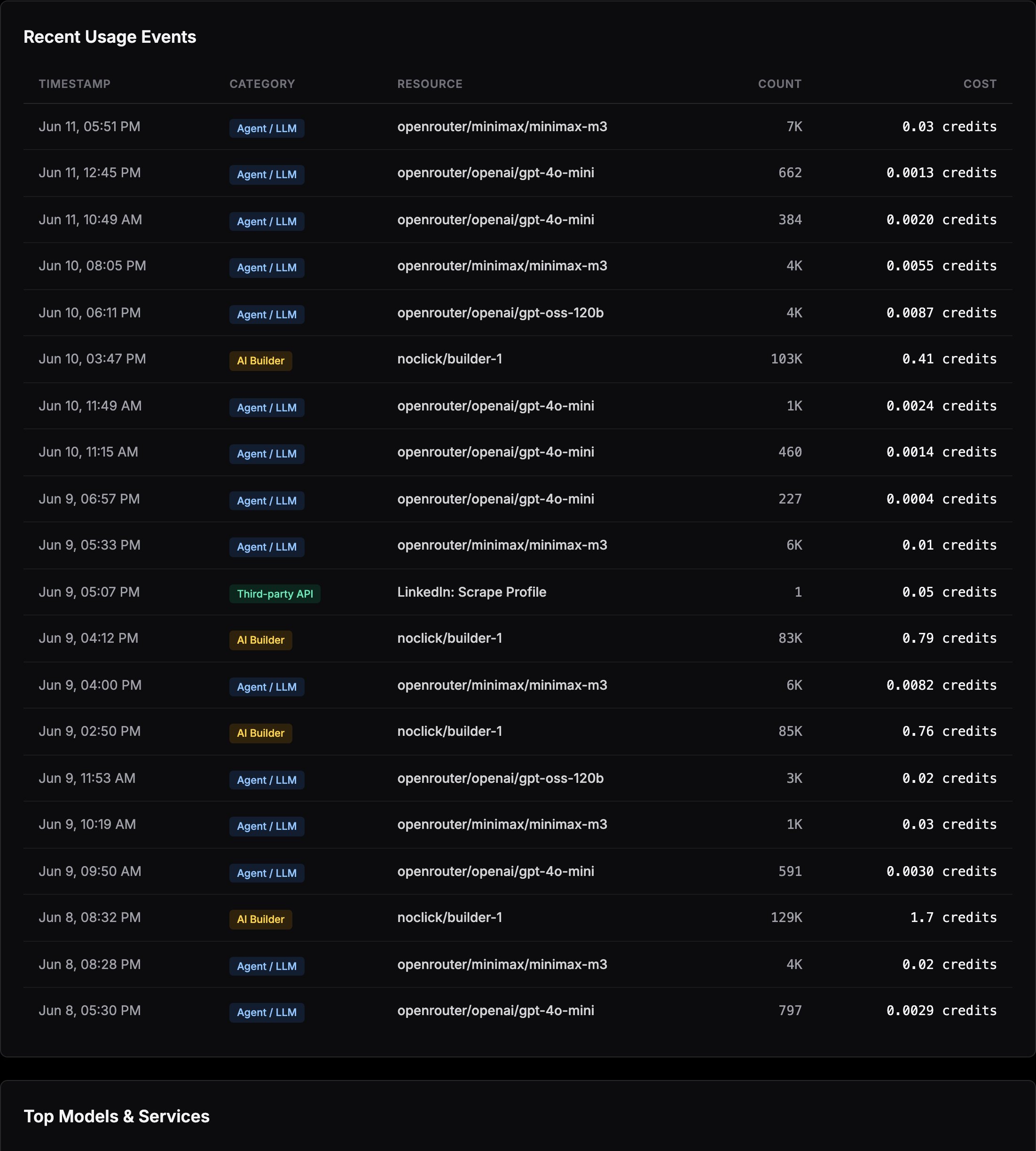Click the 460 count value

[x=790, y=452]
